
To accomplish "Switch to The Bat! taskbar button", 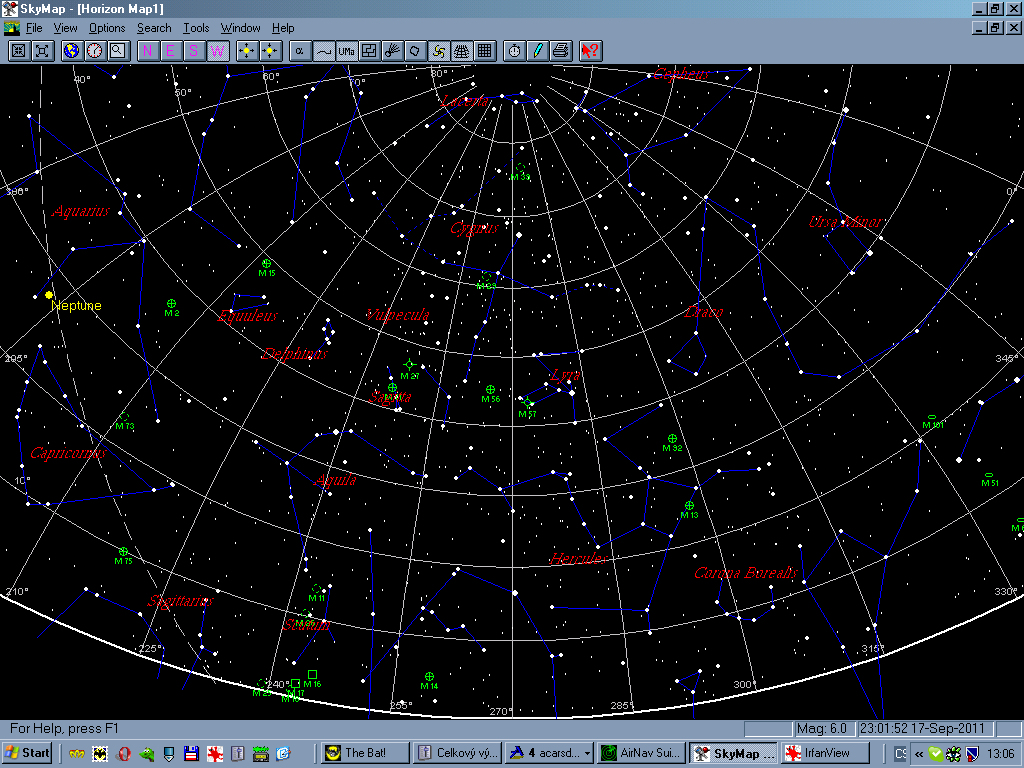I will 365,753.
